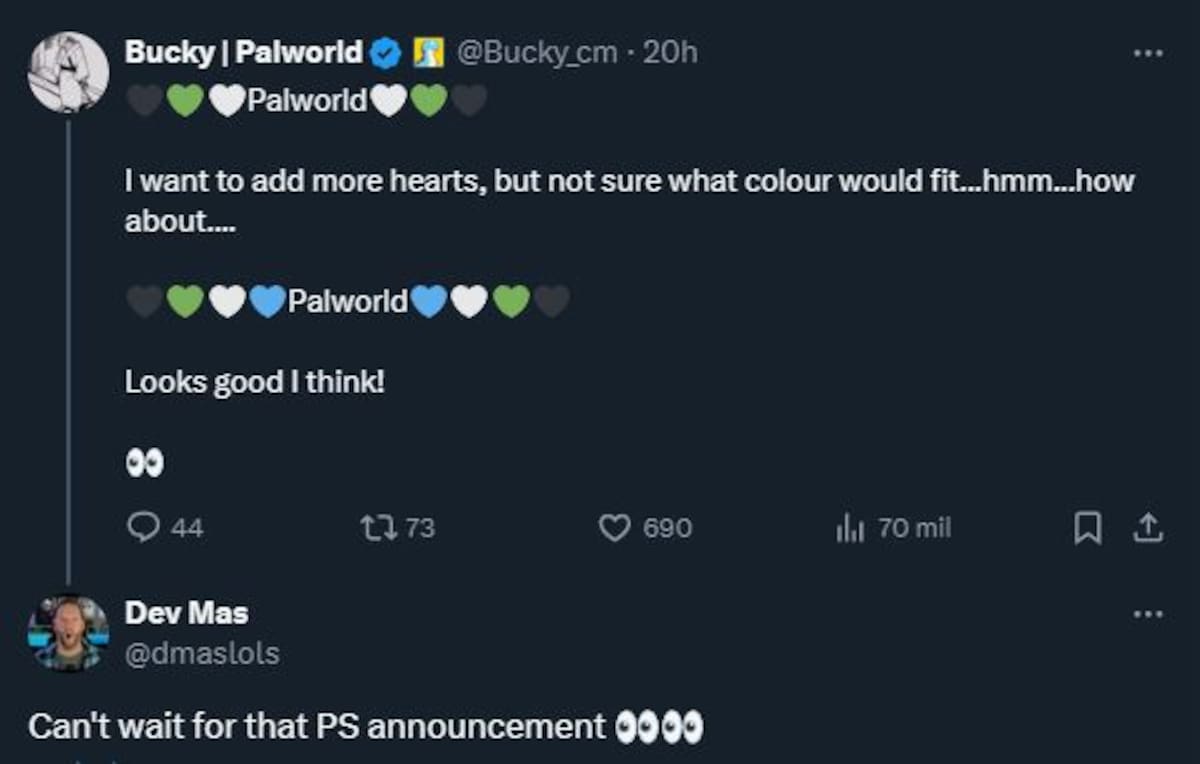1200x764 pixels.
Task: Open the @Bucky_cm handle link
Action: 537,53
